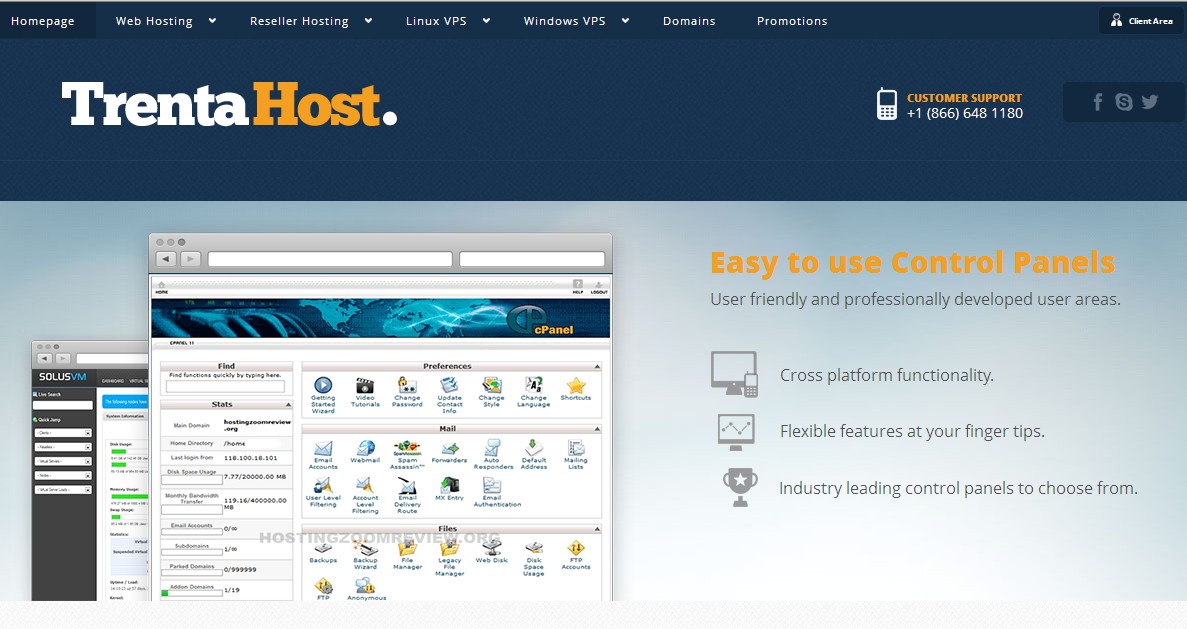Expand the Web Hosting dropdown arrow

pos(212,21)
